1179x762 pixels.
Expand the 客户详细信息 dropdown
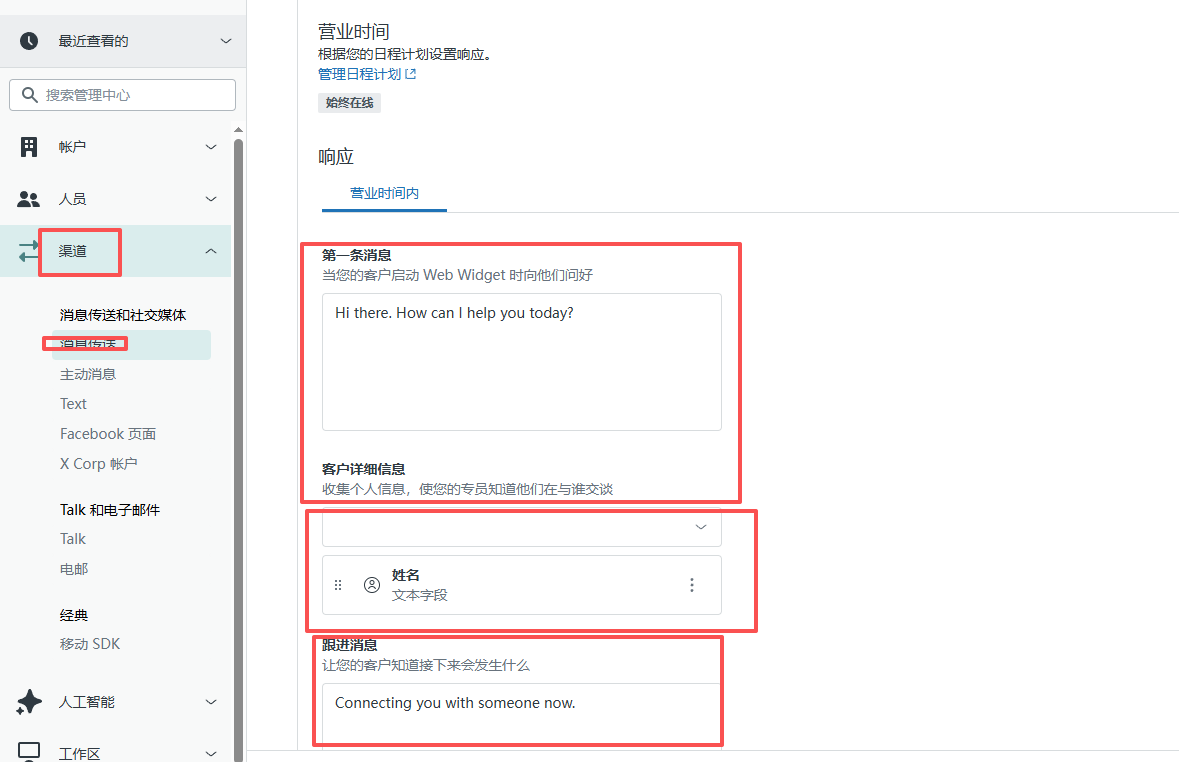[700, 527]
